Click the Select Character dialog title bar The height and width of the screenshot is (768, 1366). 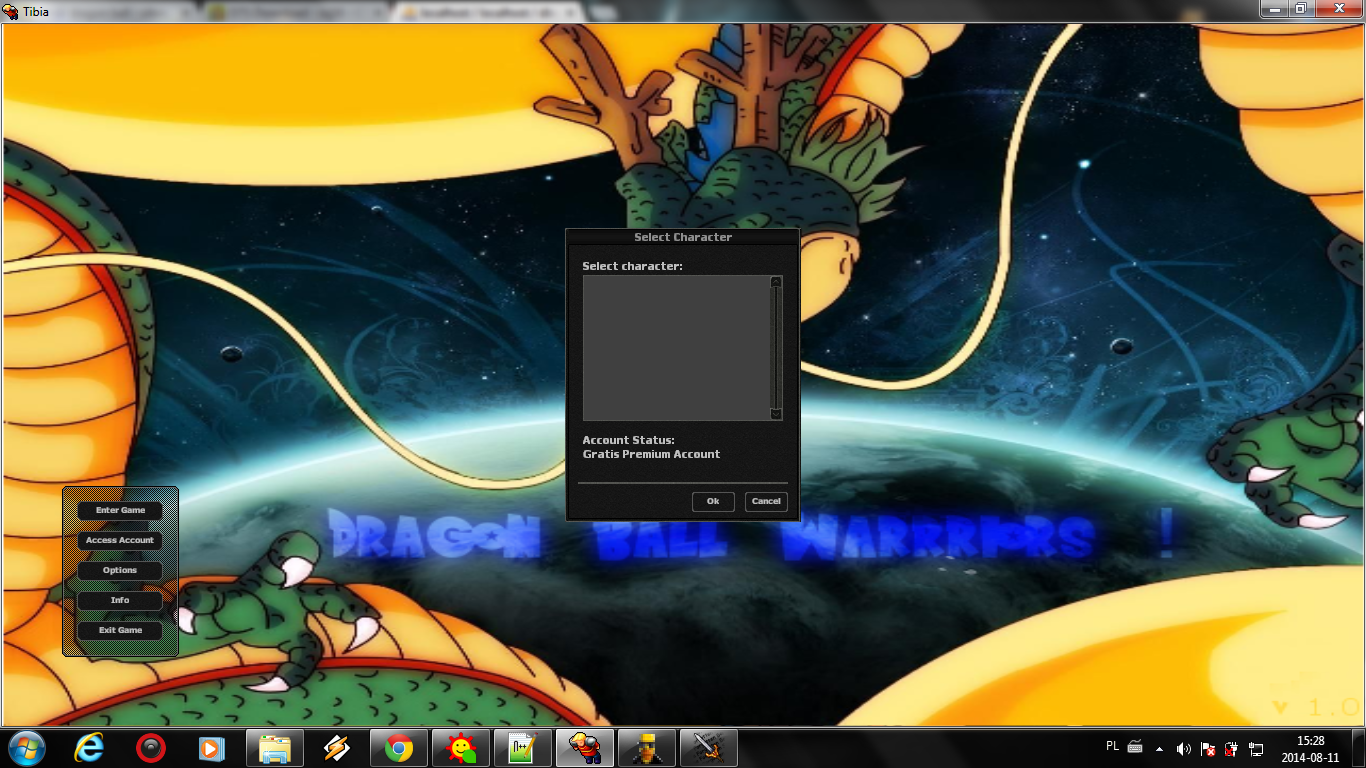tap(683, 237)
